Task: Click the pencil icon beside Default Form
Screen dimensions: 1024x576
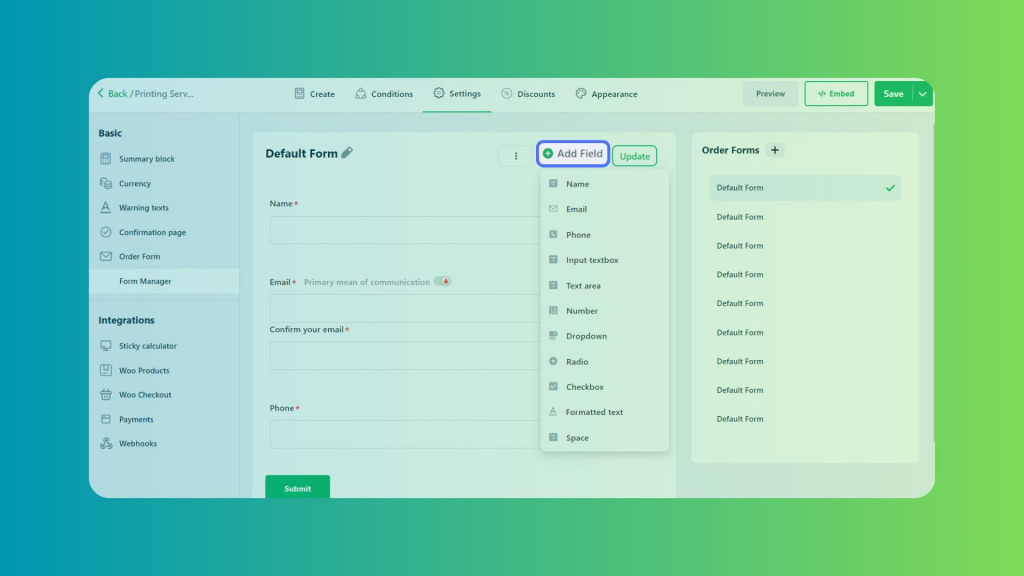Action: point(347,153)
